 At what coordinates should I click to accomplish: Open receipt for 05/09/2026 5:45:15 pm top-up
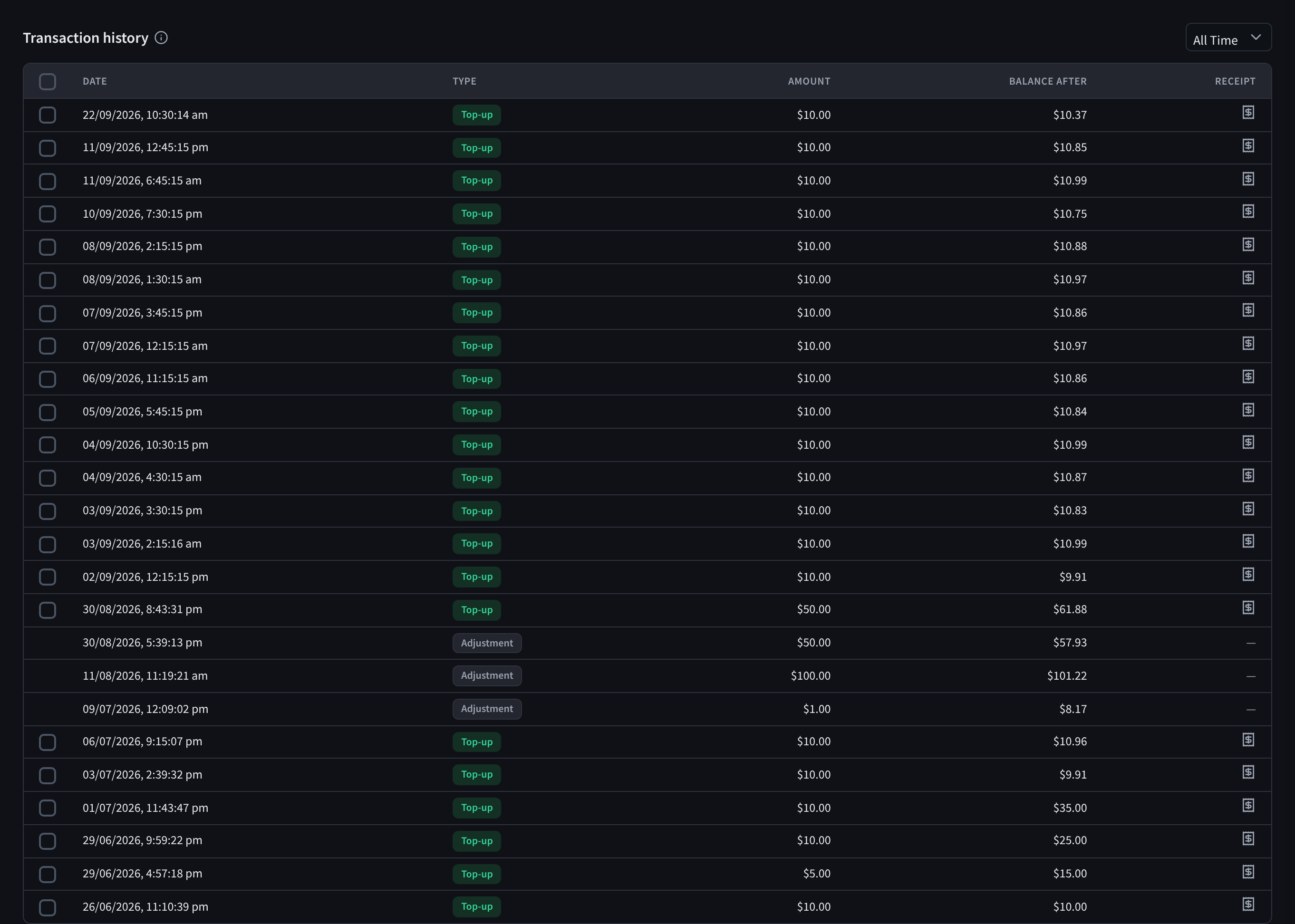coord(1248,410)
